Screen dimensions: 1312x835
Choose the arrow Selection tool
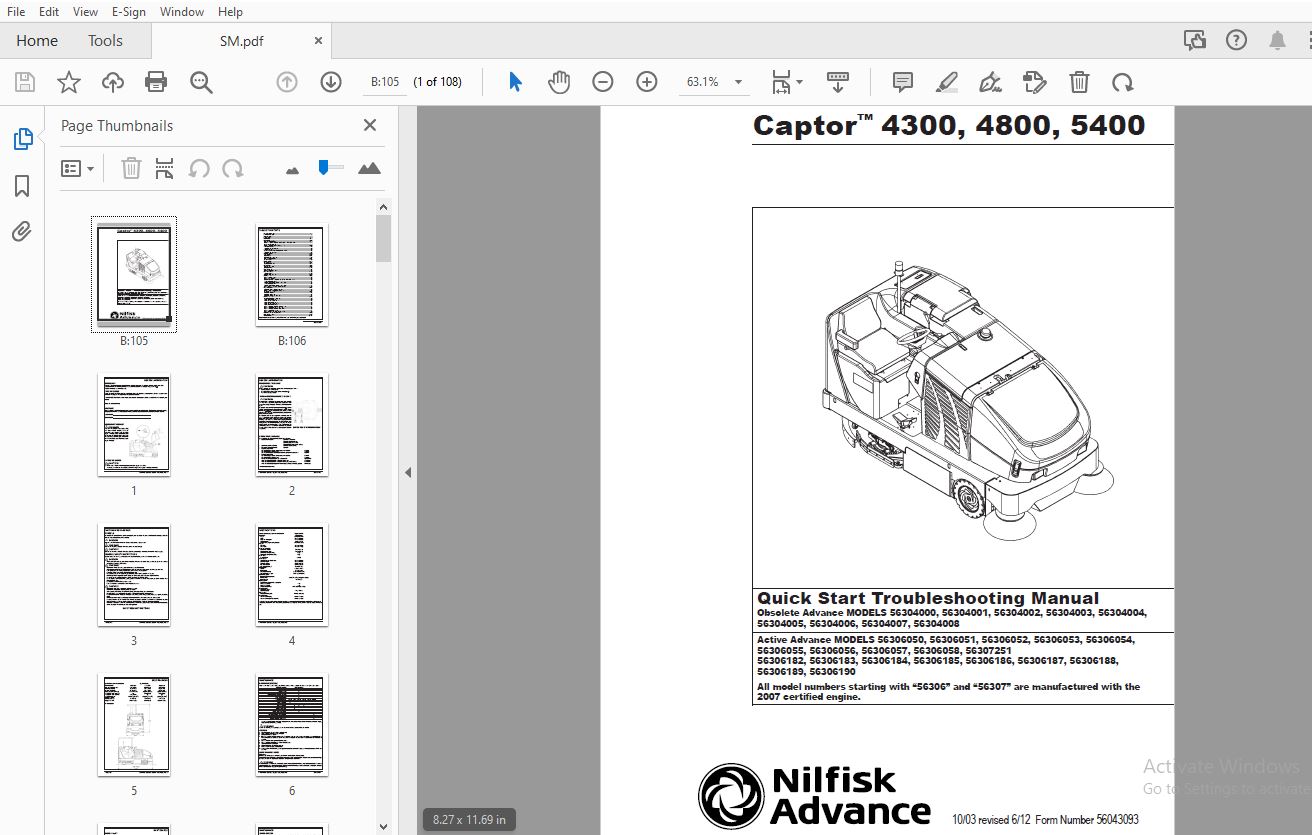(515, 82)
